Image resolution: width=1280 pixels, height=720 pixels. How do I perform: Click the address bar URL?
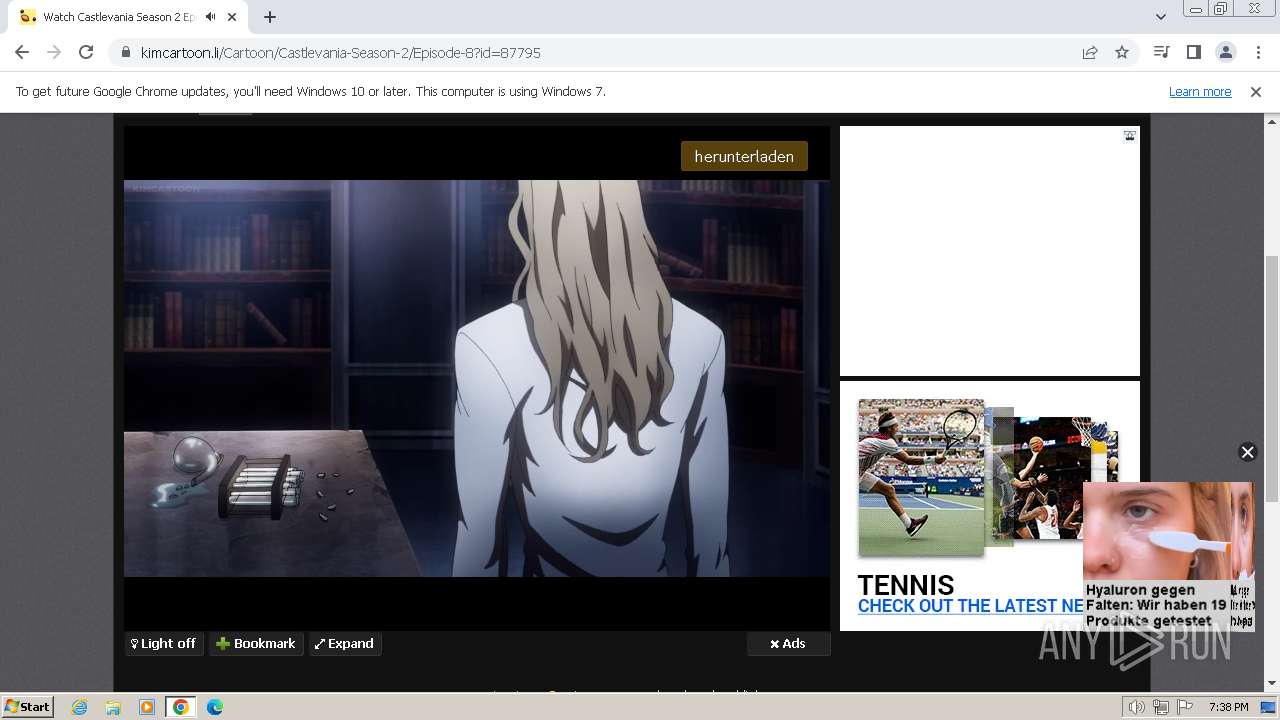point(340,52)
